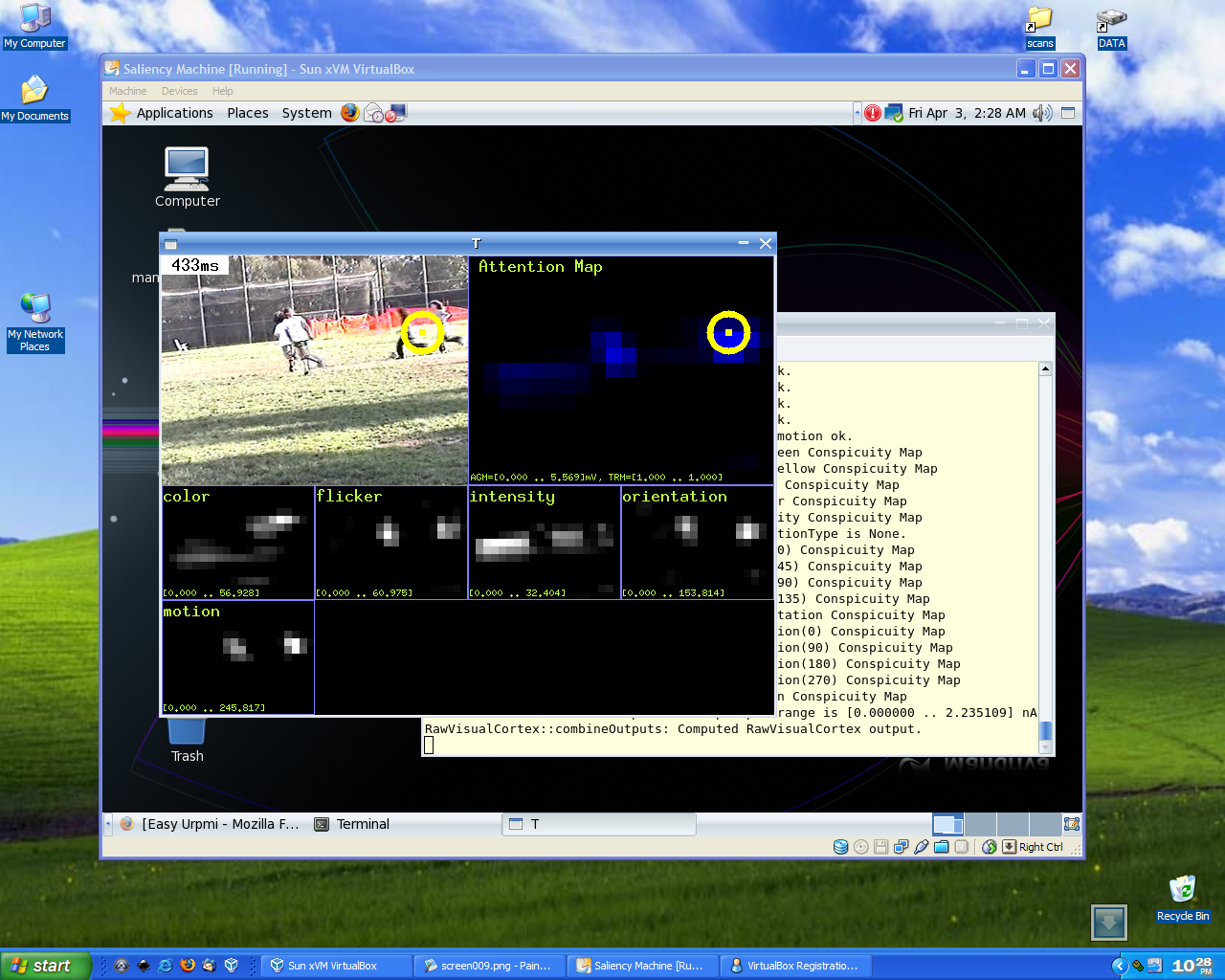The width and height of the screenshot is (1225, 980).
Task: Click VirtualBox USB devices status icon
Action: [x=921, y=847]
